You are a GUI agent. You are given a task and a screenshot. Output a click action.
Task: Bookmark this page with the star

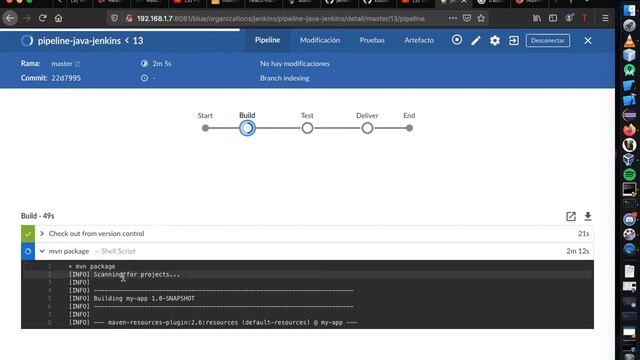(x=481, y=18)
